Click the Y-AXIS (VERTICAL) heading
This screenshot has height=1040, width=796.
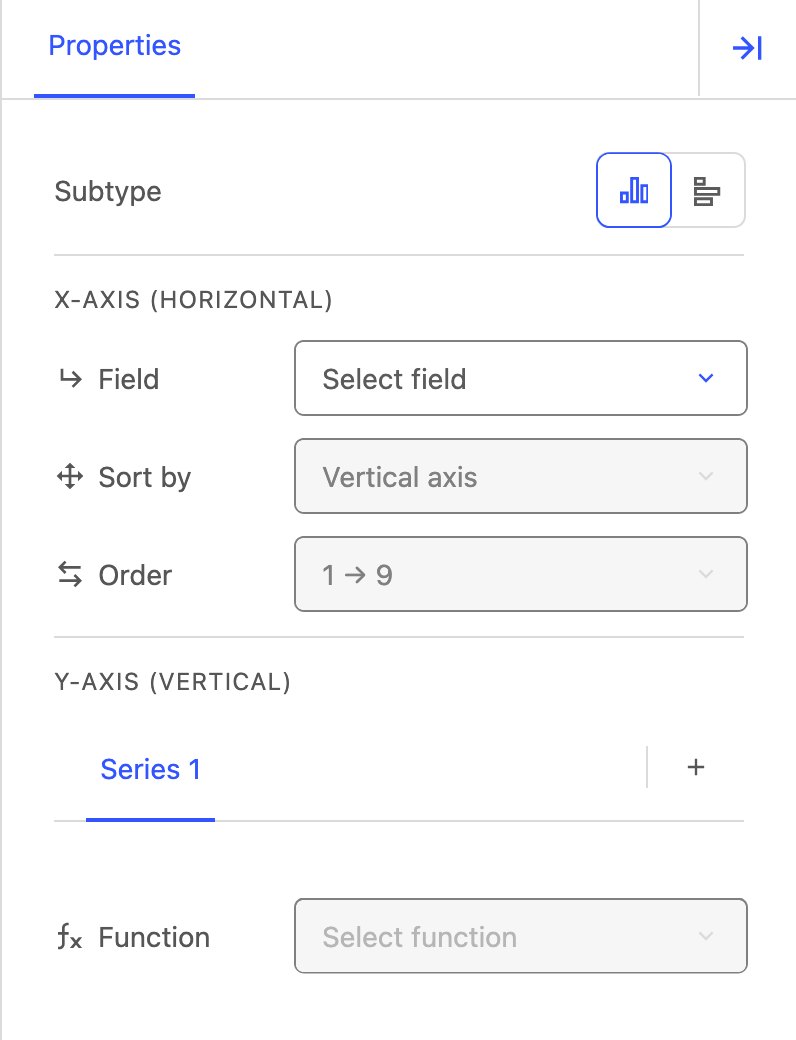(172, 682)
